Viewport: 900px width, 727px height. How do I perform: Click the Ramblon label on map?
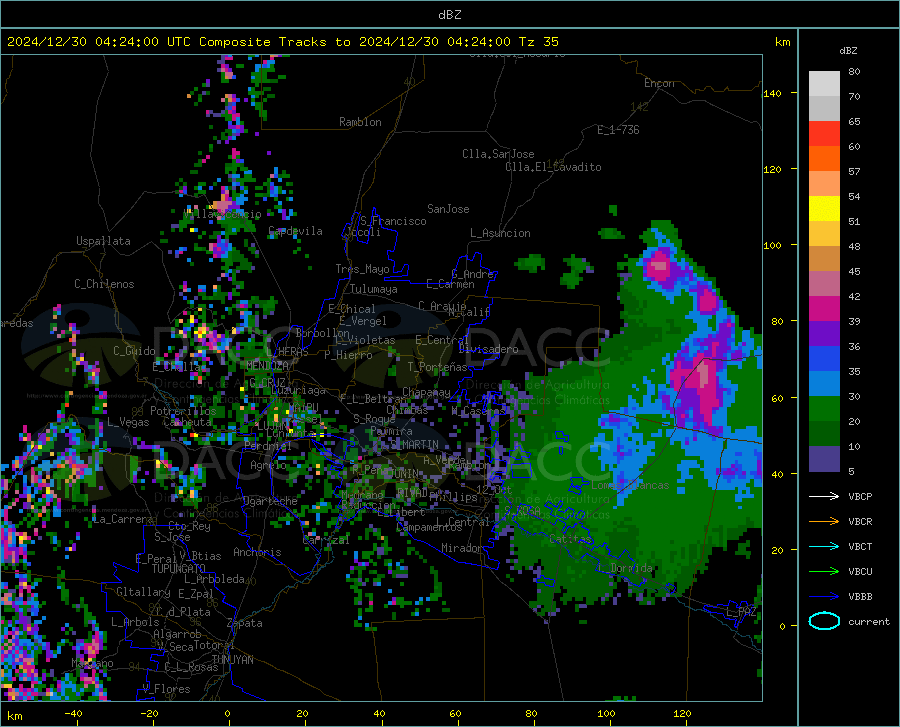(360, 122)
